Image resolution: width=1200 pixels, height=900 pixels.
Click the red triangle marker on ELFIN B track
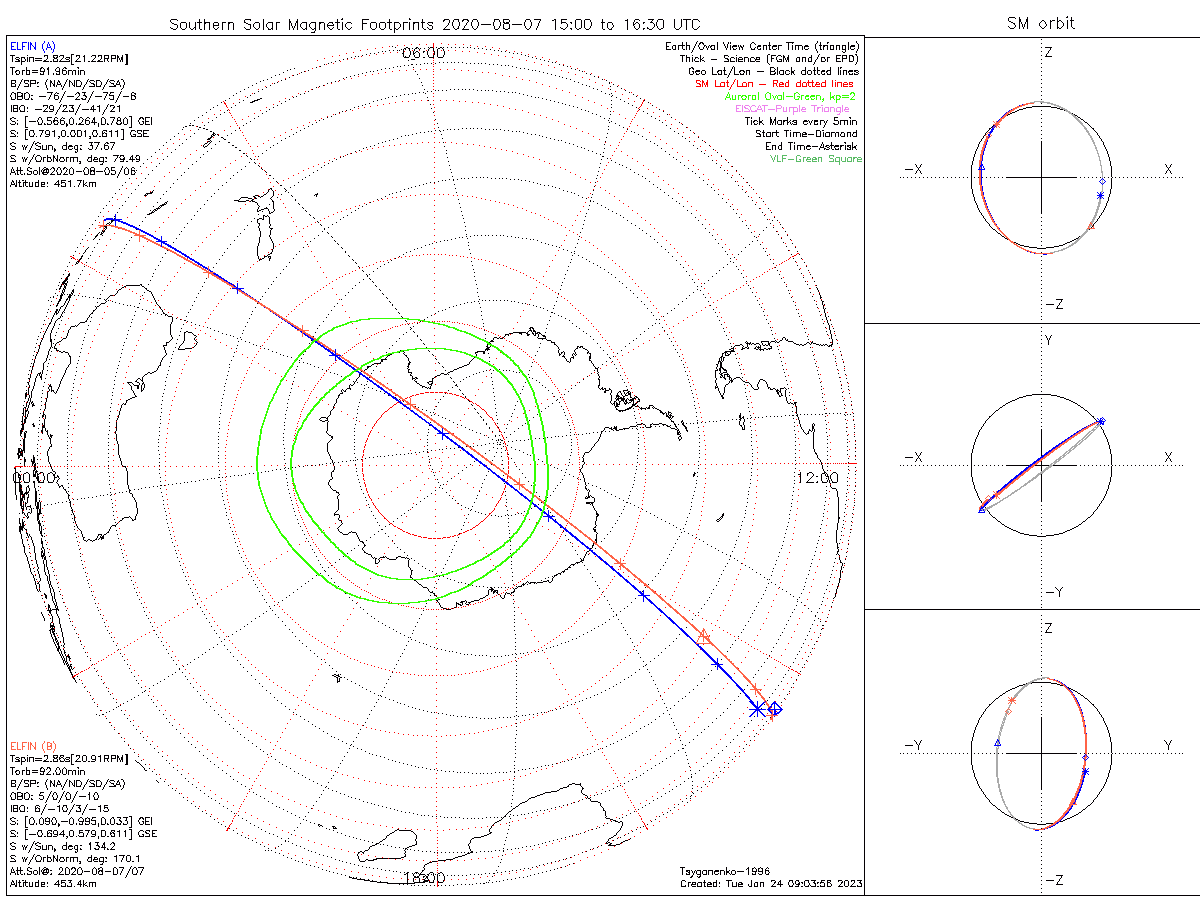coord(704,636)
